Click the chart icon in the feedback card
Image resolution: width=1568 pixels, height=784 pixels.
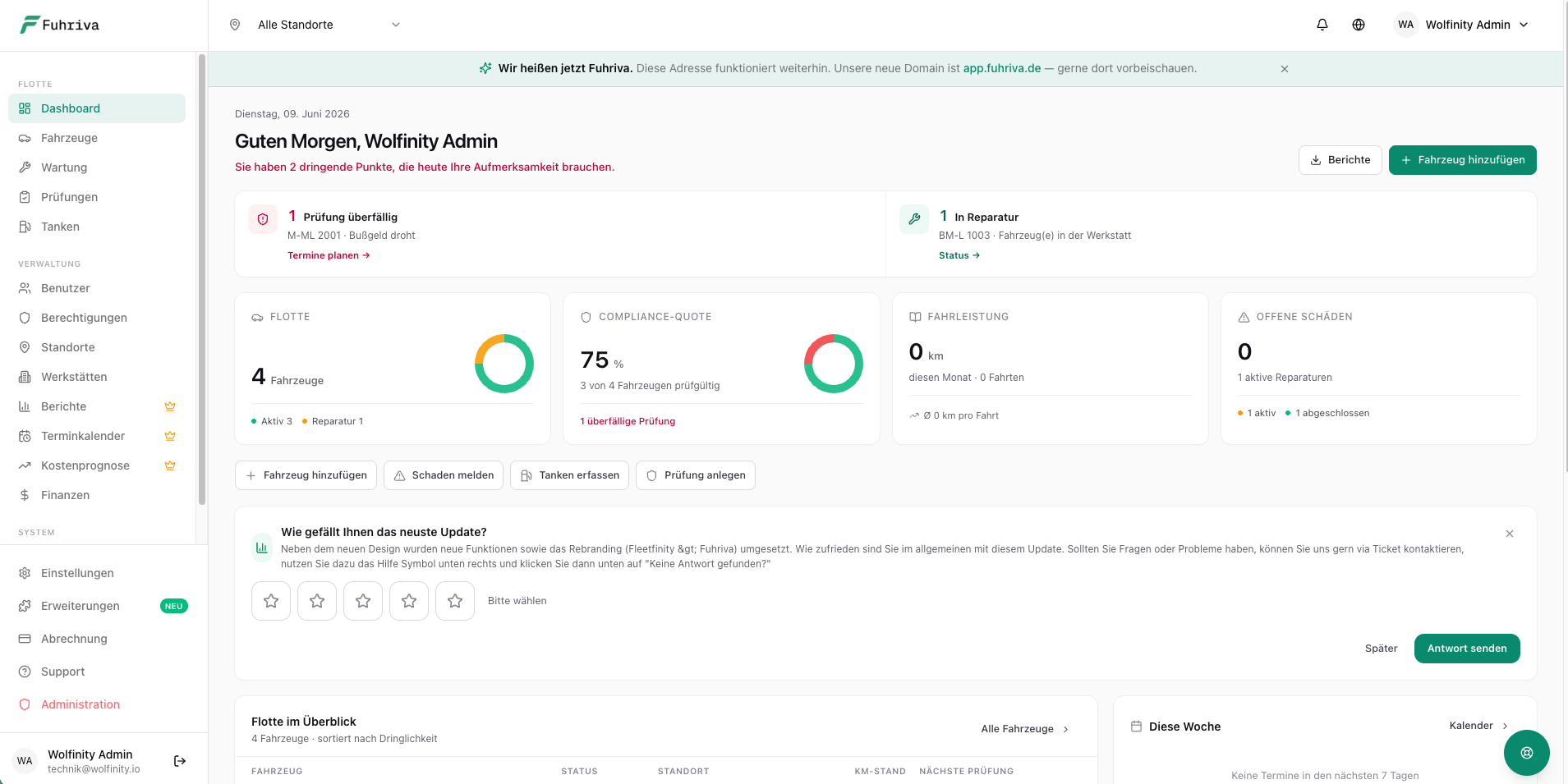pos(262,548)
